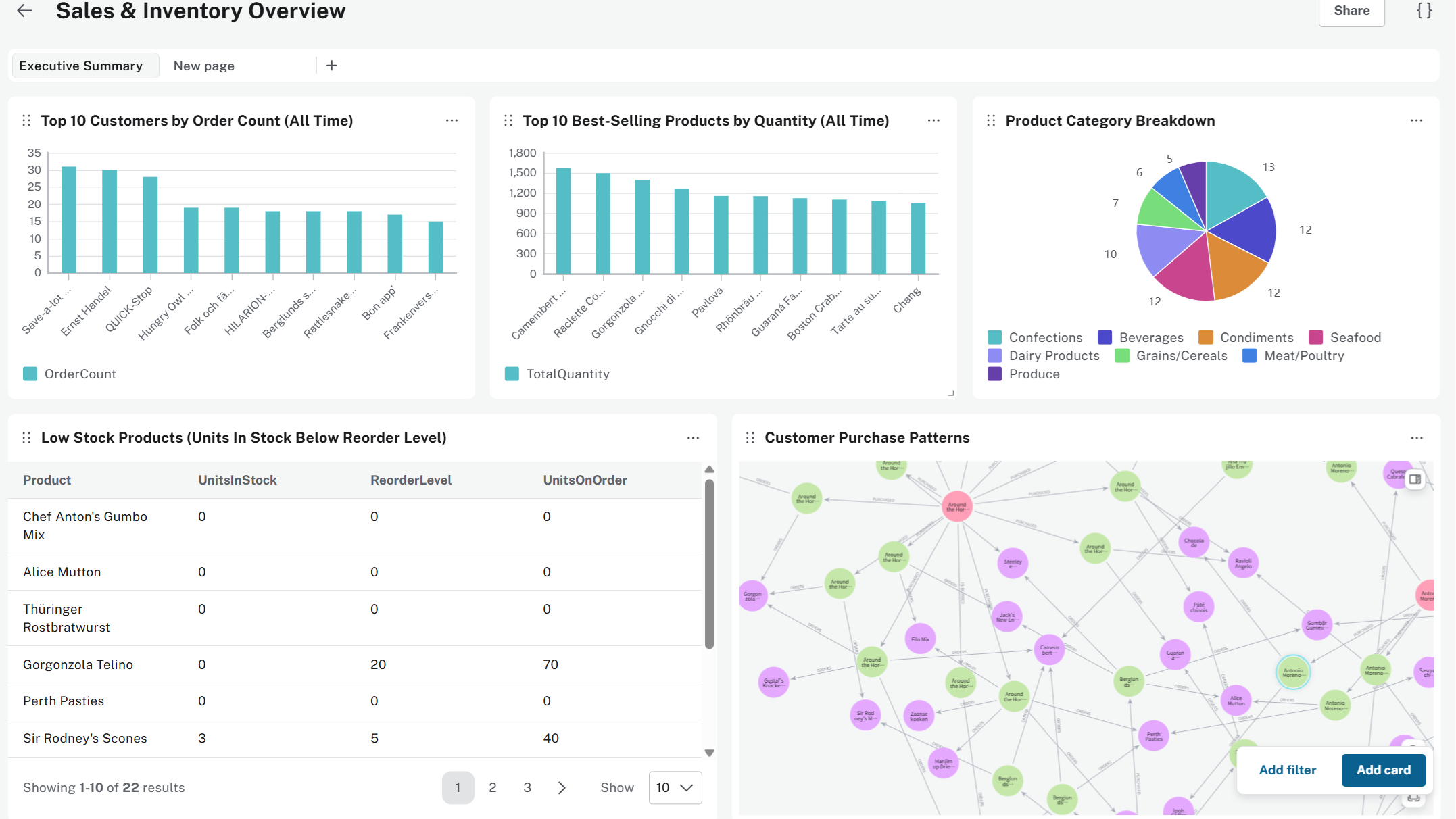The height and width of the screenshot is (819, 1456).
Task: Click the Add card button
Action: [1383, 770]
